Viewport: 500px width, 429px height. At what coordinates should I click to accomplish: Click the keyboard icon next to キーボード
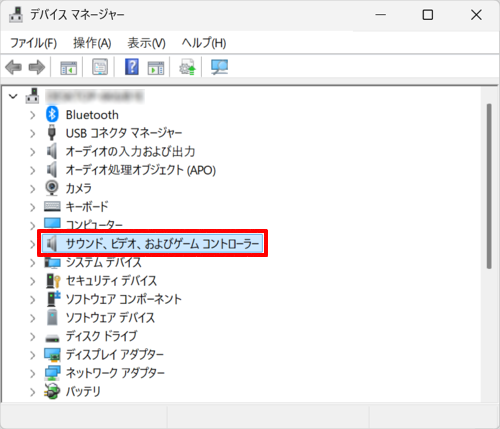(x=52, y=207)
